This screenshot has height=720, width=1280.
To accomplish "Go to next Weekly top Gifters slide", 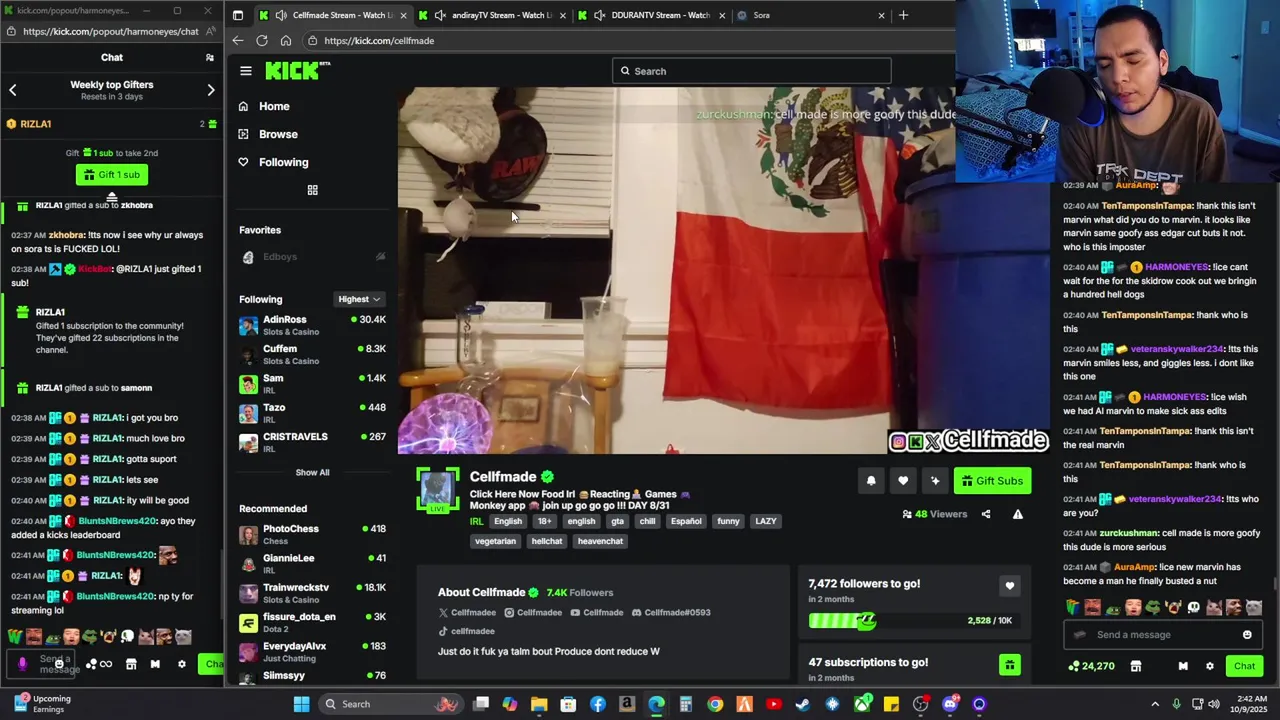I will (211, 90).
